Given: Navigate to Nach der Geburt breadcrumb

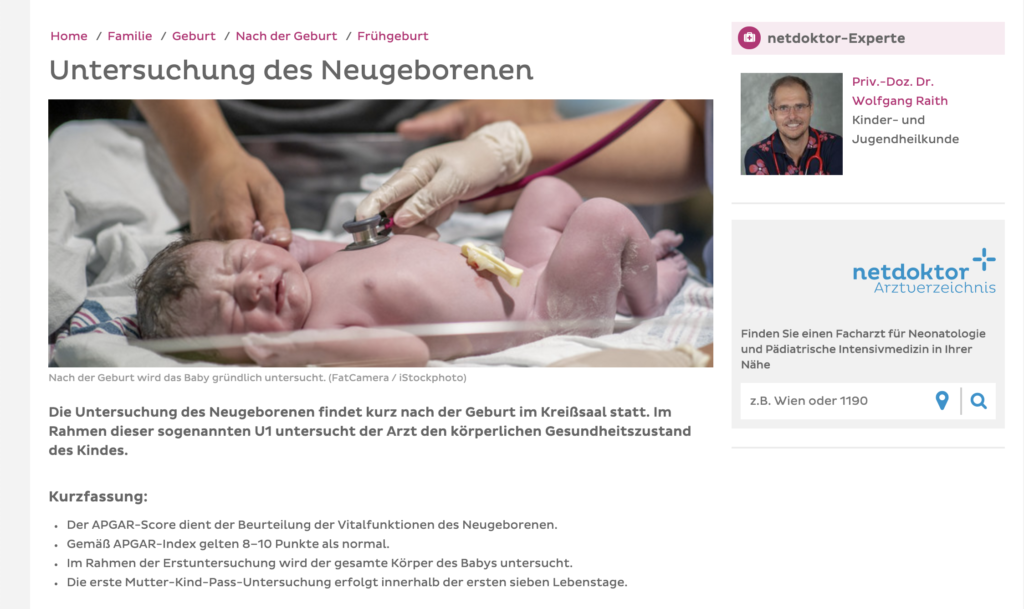Looking at the screenshot, I should pyautogui.click(x=287, y=36).
